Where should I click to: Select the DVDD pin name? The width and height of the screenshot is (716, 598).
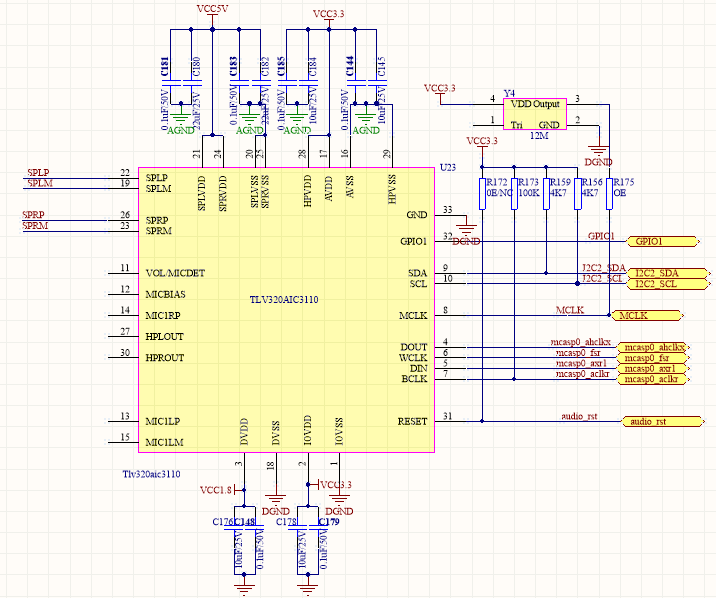pyautogui.click(x=244, y=431)
